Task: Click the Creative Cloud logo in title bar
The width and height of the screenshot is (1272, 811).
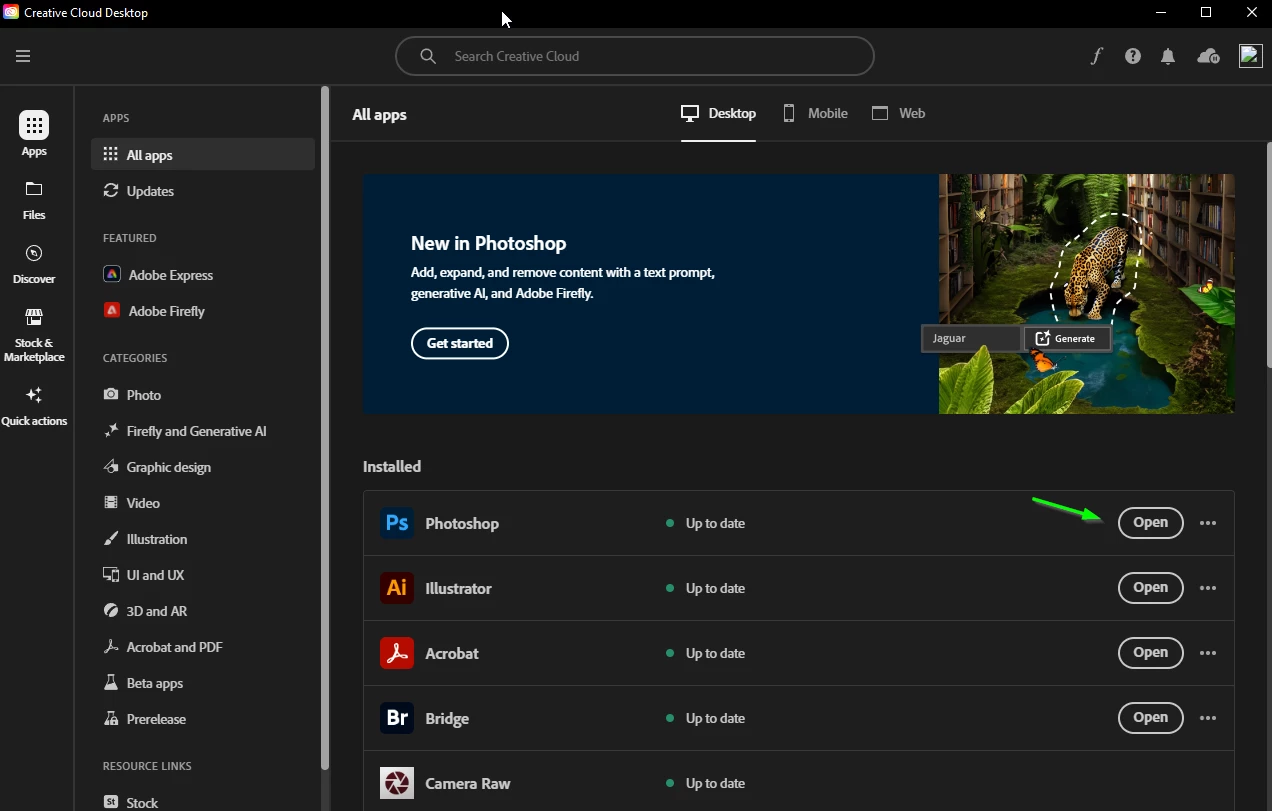Action: click(11, 13)
